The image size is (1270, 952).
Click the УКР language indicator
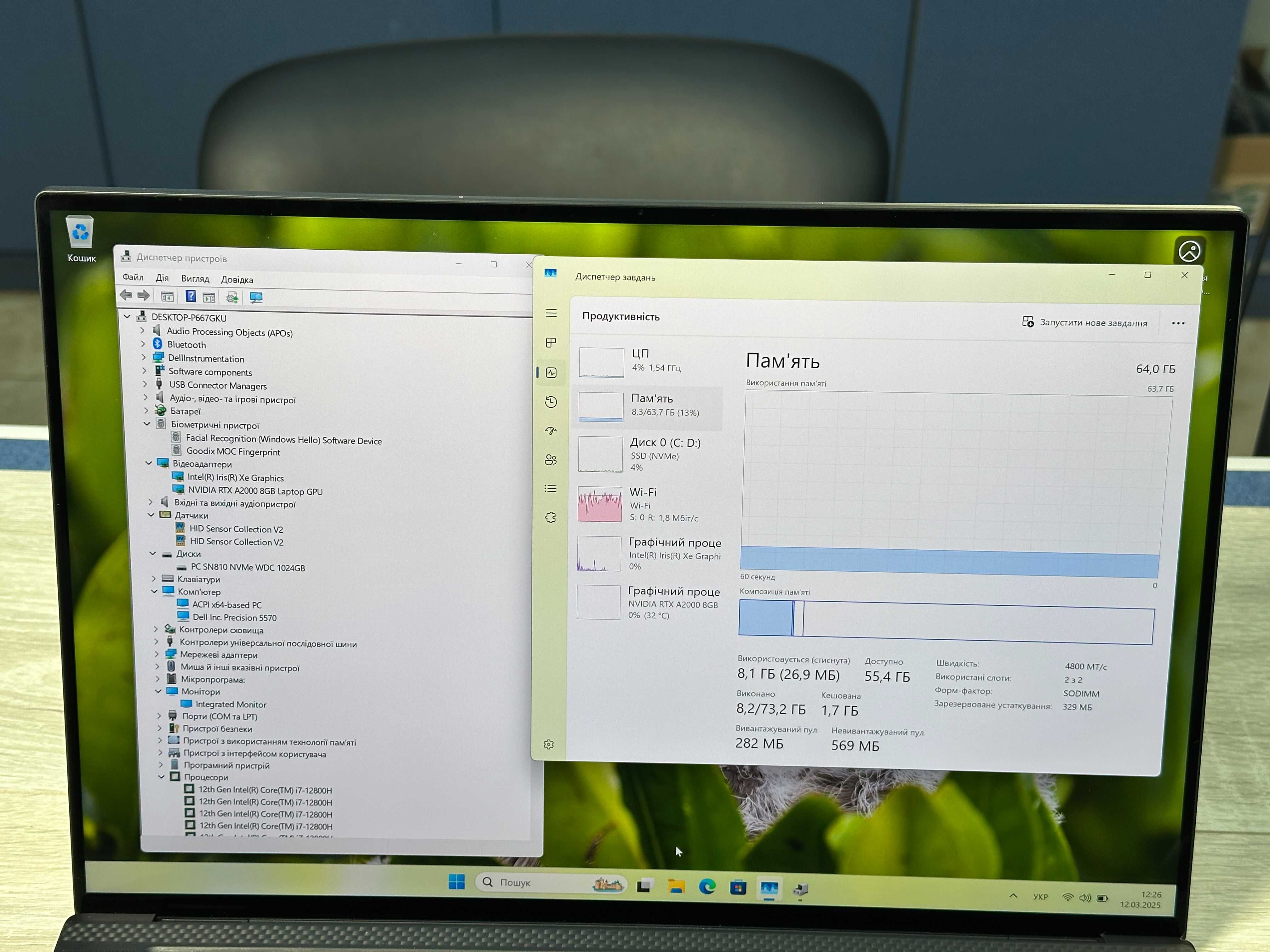click(x=1040, y=897)
